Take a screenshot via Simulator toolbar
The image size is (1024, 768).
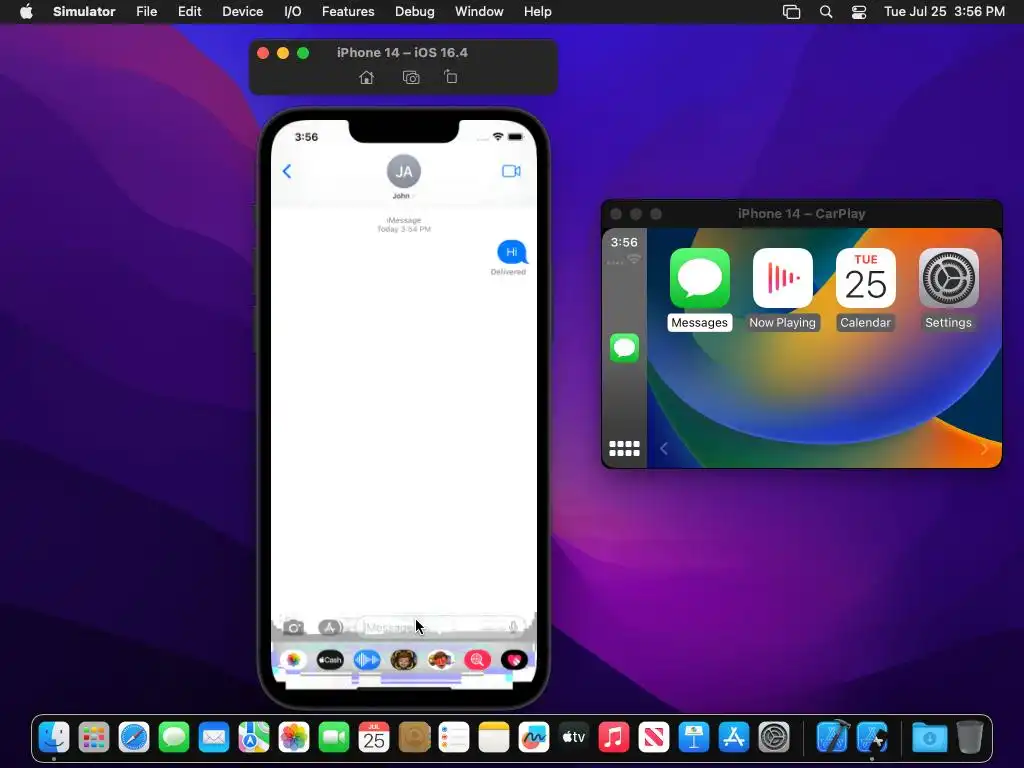pos(411,78)
